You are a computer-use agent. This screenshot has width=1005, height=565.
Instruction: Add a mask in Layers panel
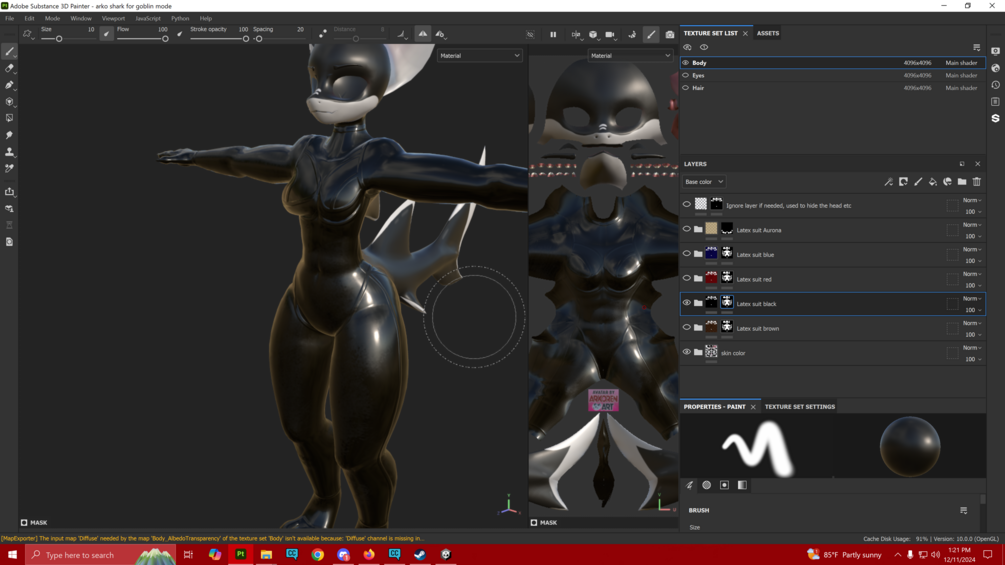point(903,182)
